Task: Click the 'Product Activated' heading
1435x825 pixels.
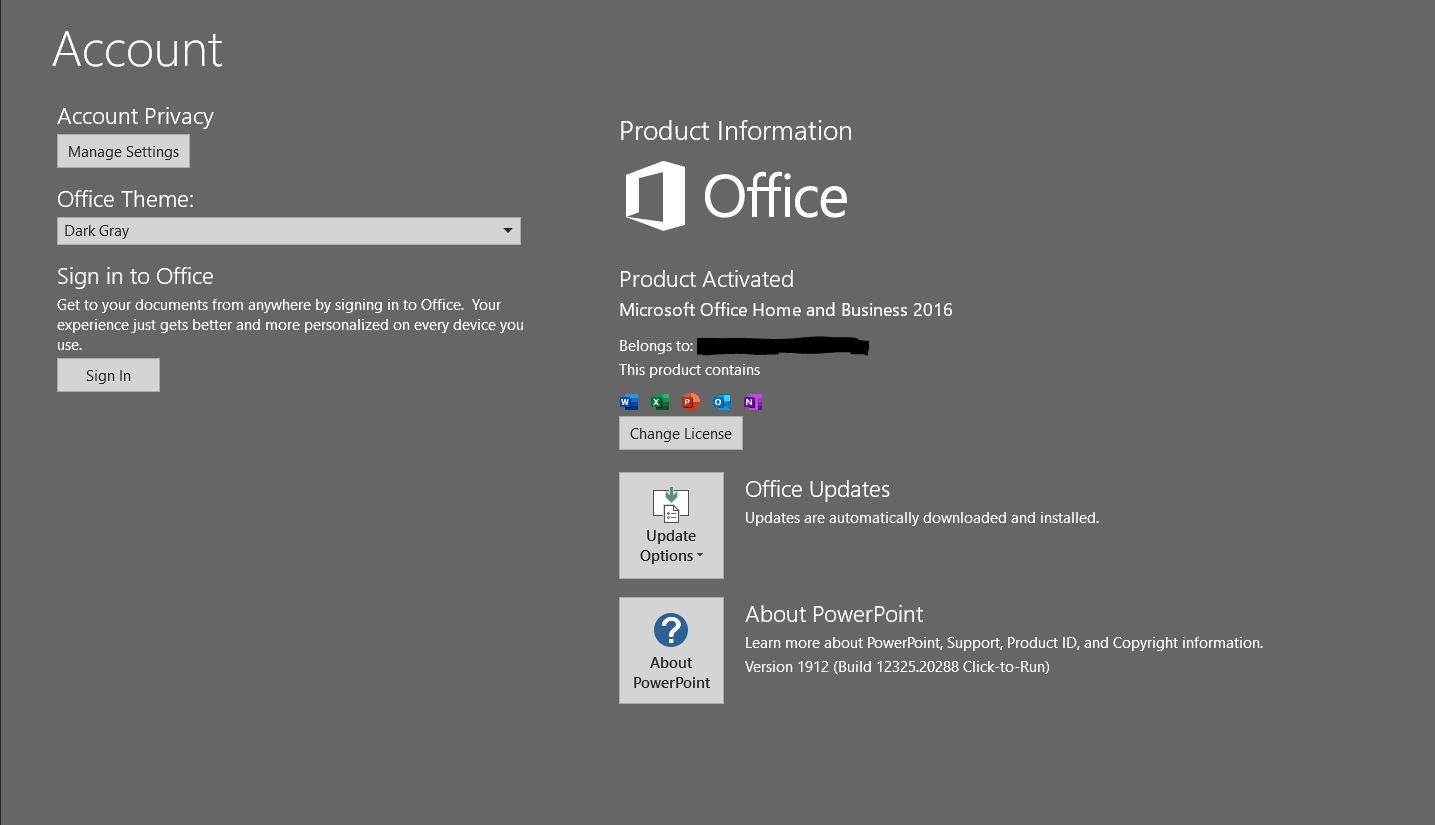Action: [706, 279]
